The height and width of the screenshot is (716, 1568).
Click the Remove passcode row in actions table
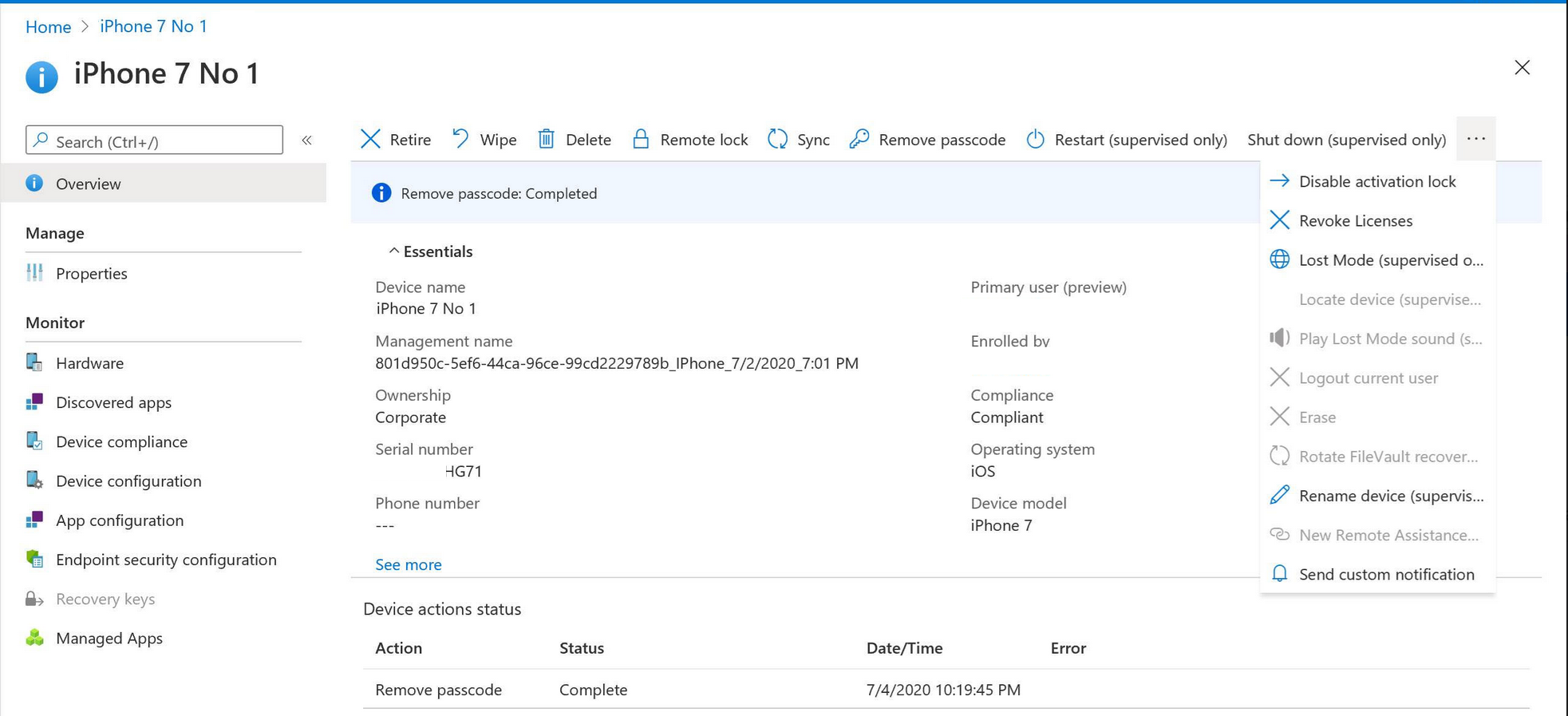pos(946,689)
